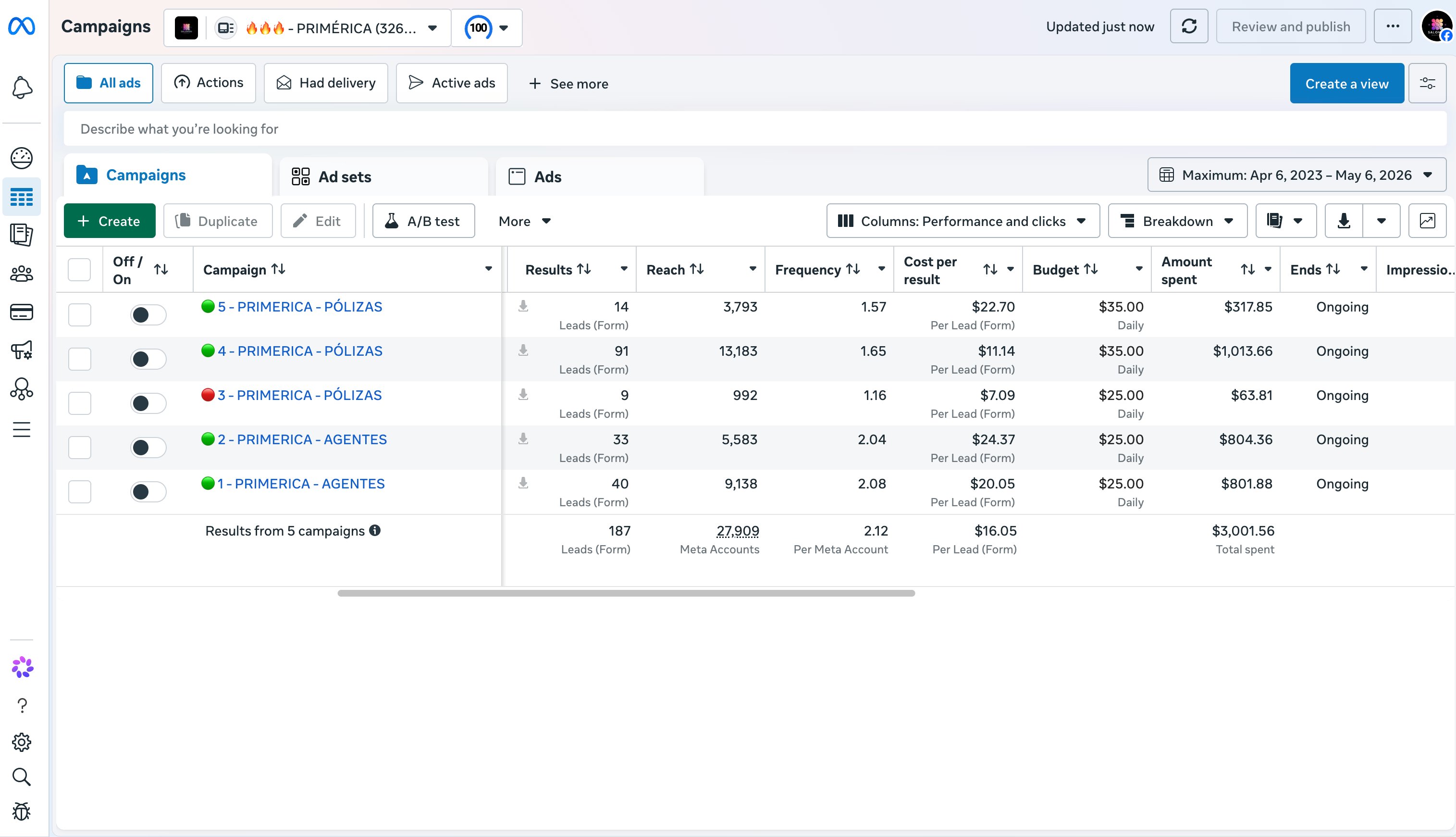This screenshot has height=837, width=1456.
Task: Open the reports dropdown next to Breakdown
Action: [x=1286, y=221]
